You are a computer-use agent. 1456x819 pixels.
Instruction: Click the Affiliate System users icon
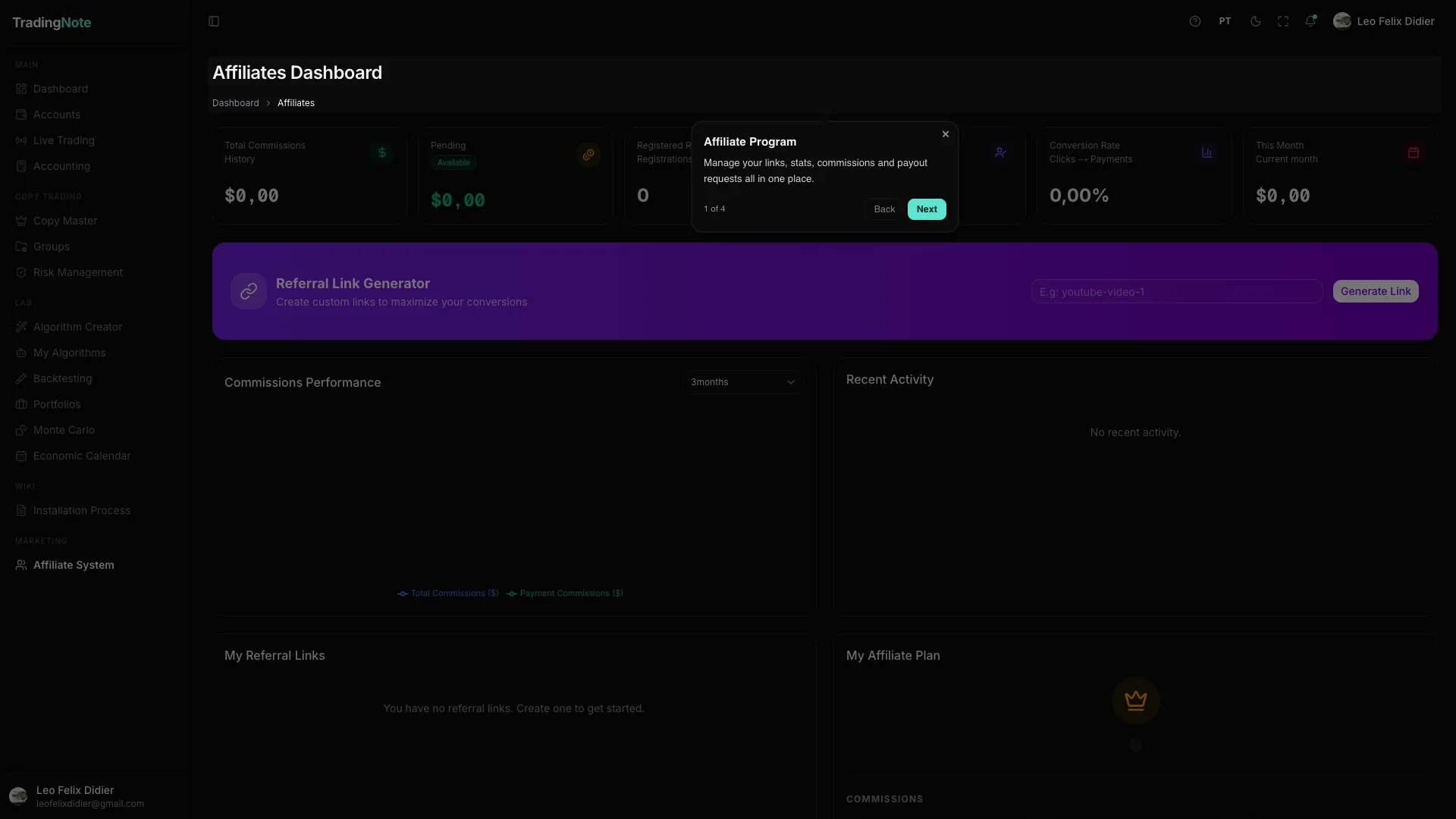[x=21, y=565]
